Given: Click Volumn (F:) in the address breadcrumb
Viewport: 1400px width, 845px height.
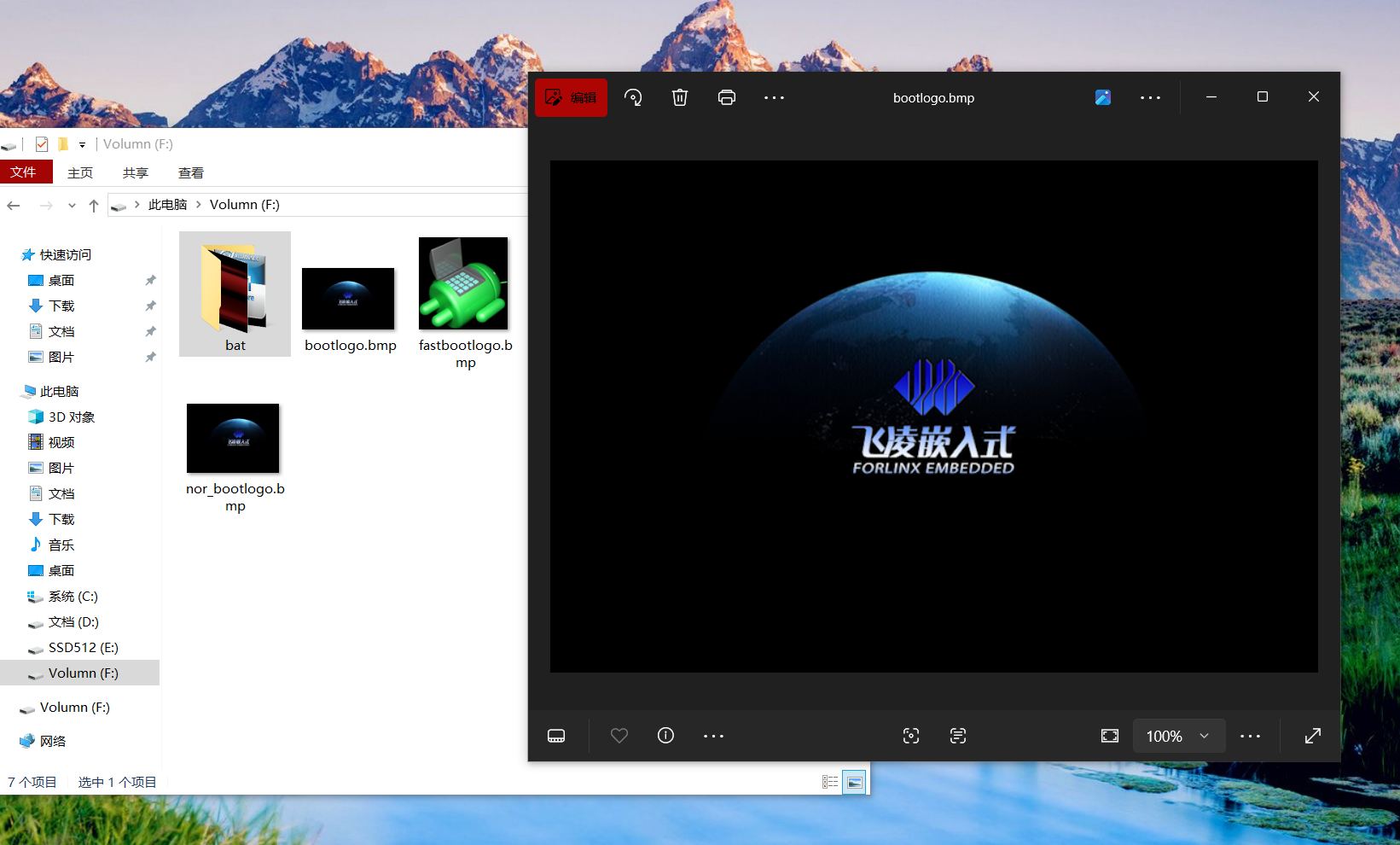Looking at the screenshot, I should (x=245, y=205).
